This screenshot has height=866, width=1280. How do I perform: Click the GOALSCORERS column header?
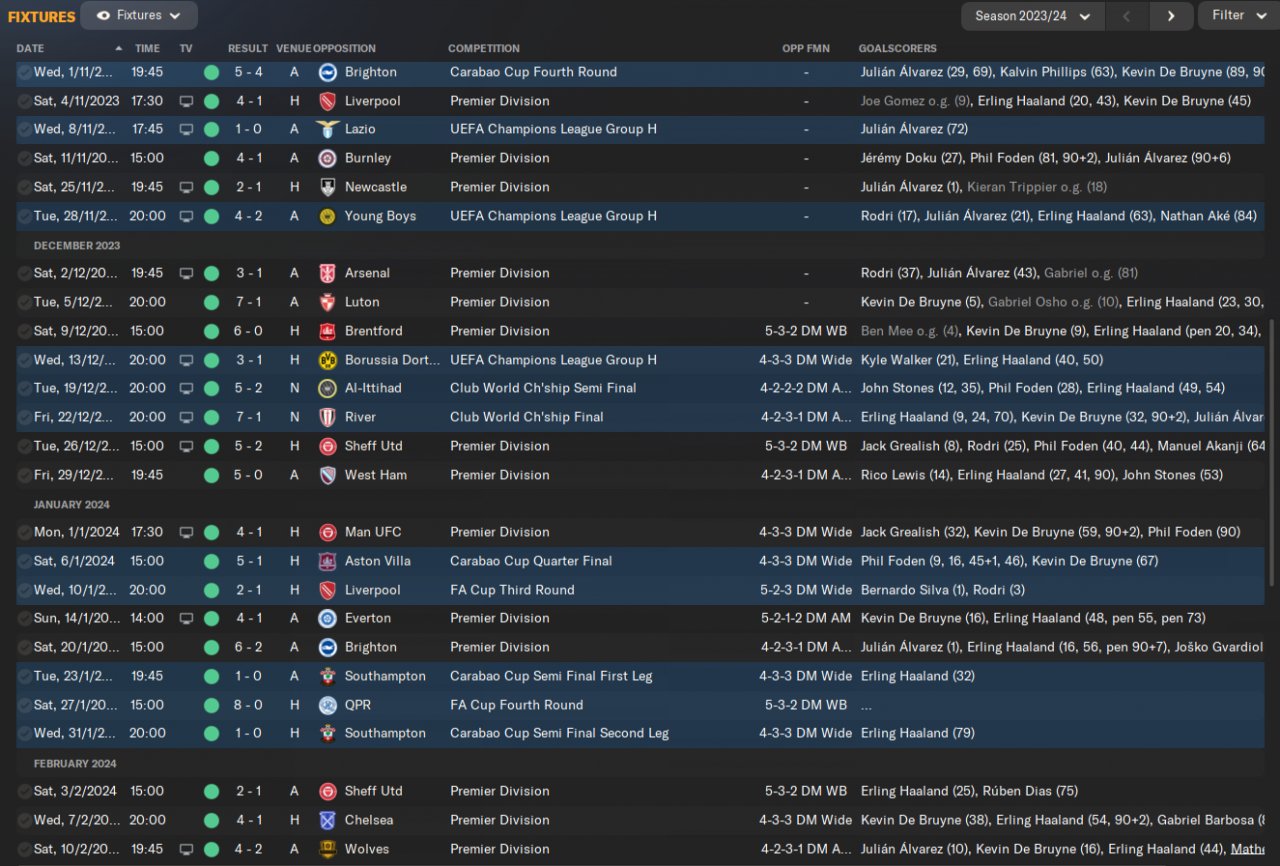click(898, 48)
